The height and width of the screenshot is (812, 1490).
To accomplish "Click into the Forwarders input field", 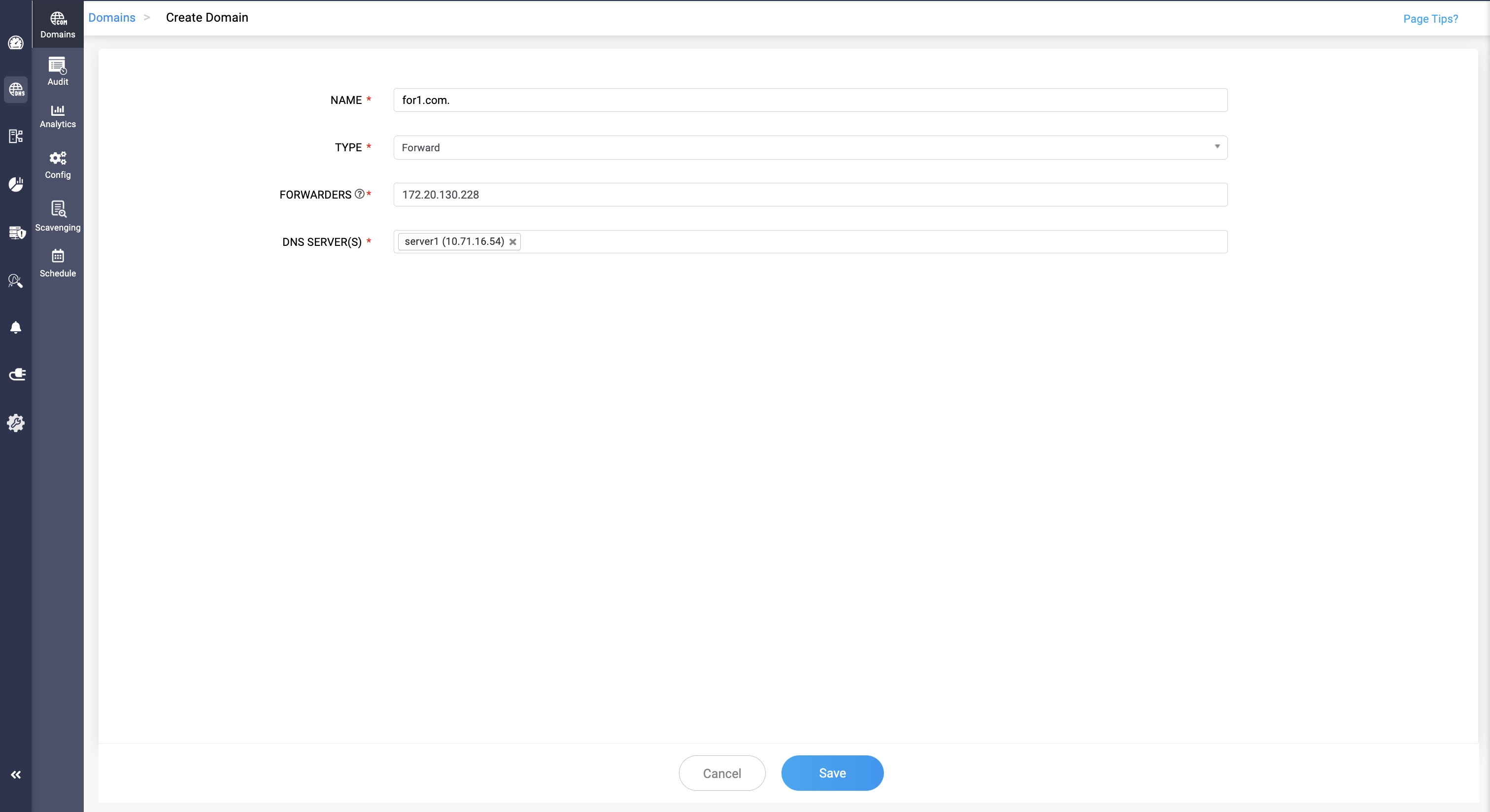I will (810, 195).
